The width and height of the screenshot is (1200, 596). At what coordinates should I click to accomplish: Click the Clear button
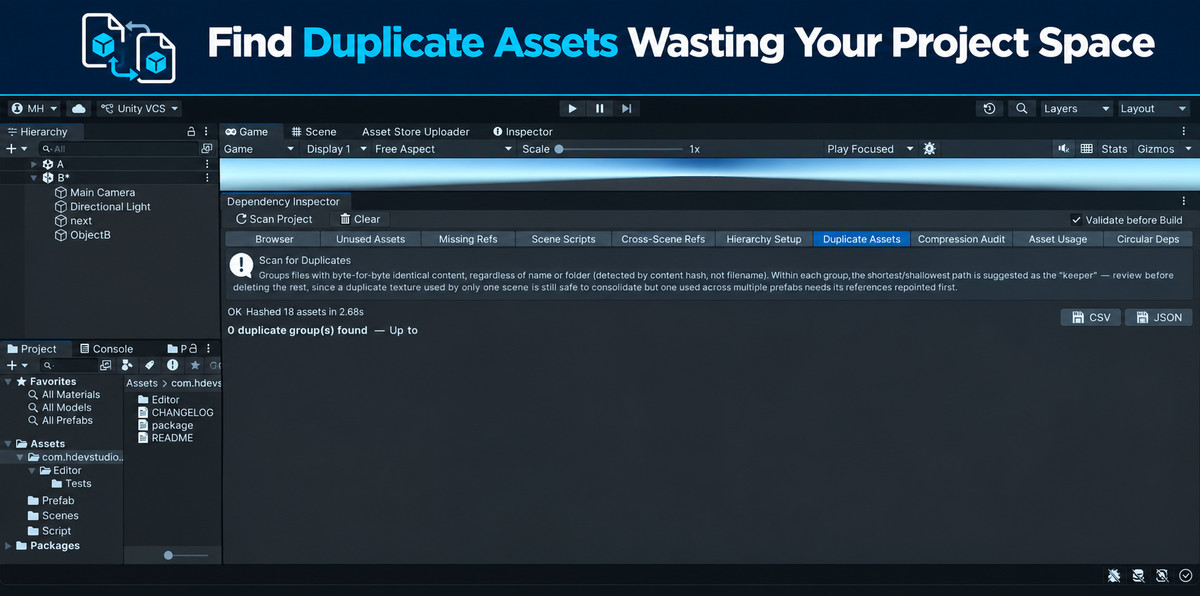point(359,219)
